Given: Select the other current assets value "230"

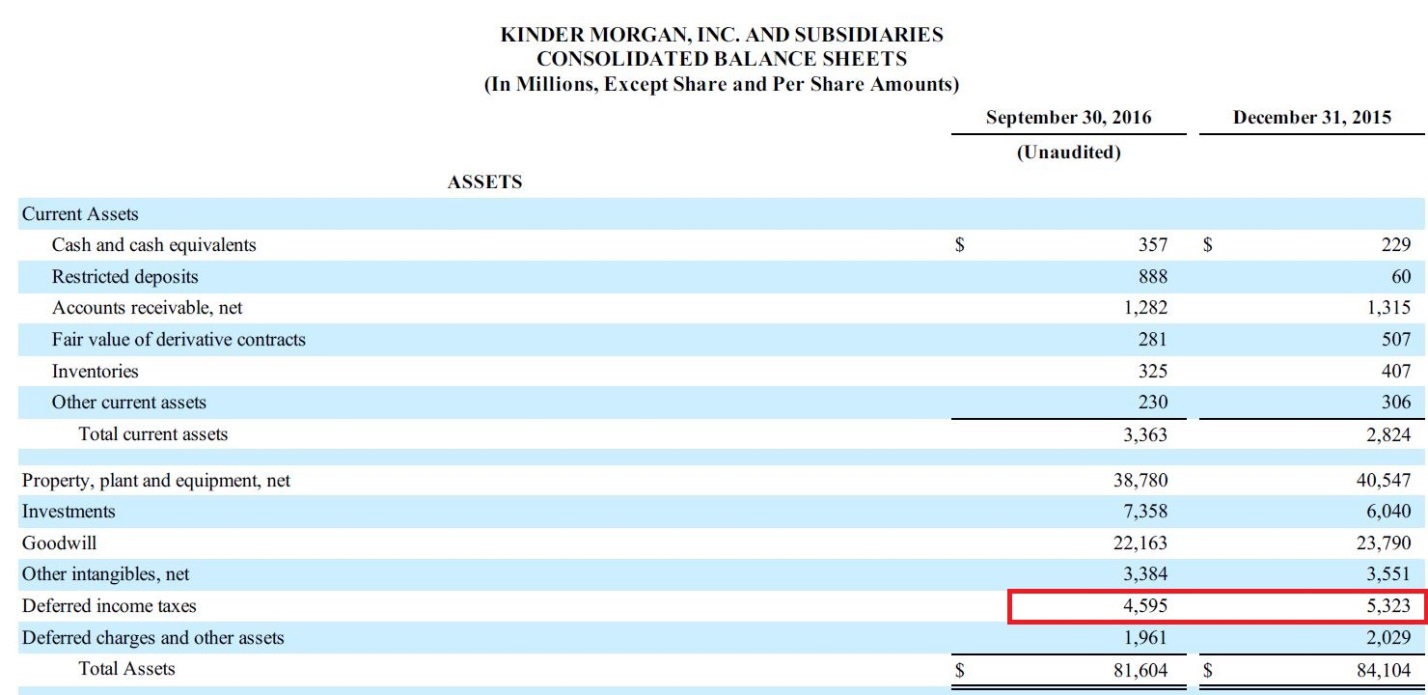Looking at the screenshot, I should tap(1152, 402).
